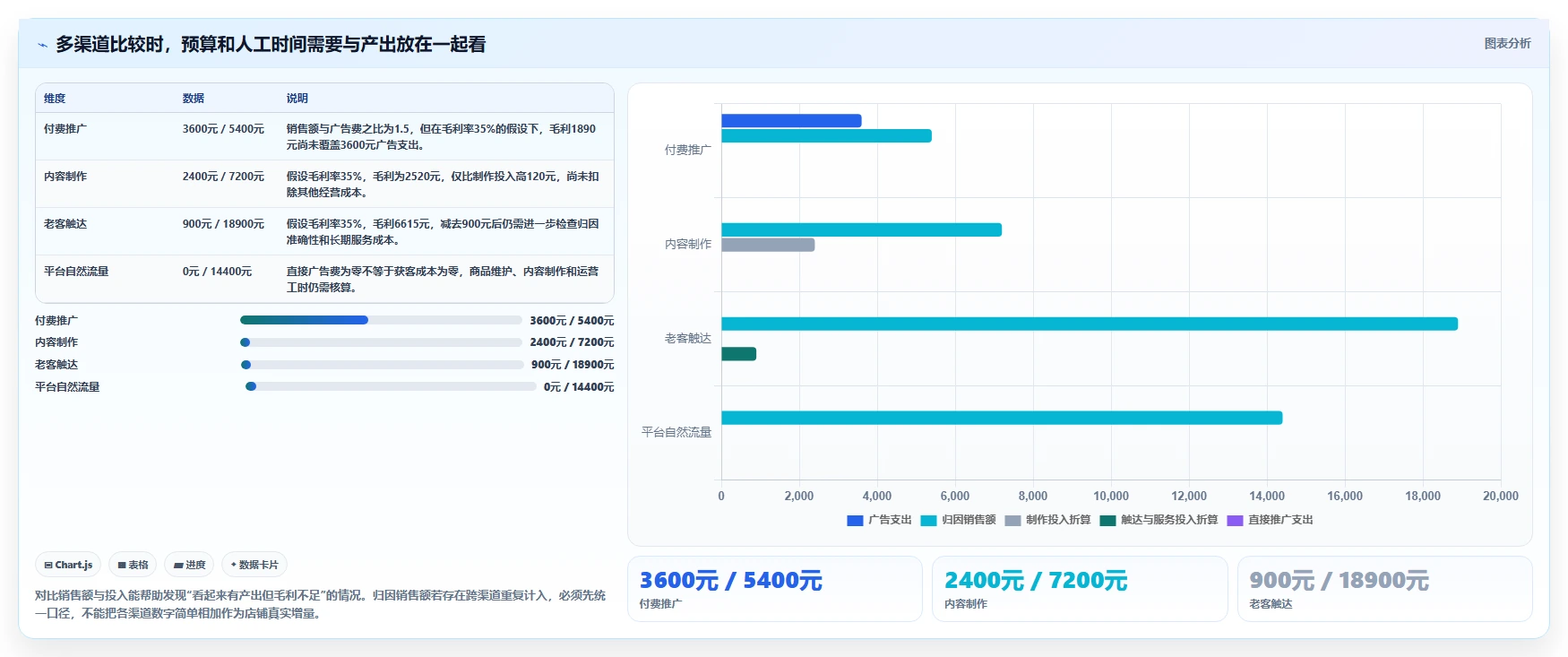
Task: Click the 老客触达 progress bar
Action: pyautogui.click(x=383, y=365)
